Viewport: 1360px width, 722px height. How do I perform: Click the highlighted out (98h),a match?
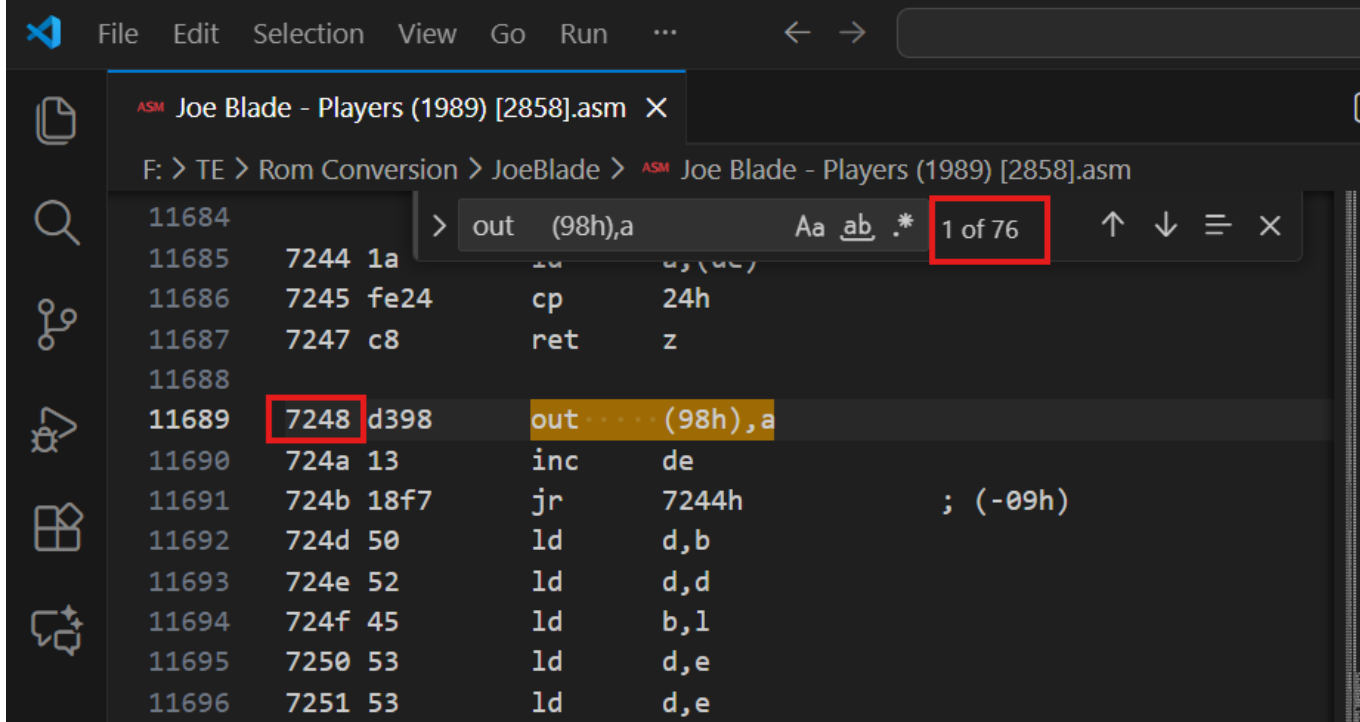652,419
